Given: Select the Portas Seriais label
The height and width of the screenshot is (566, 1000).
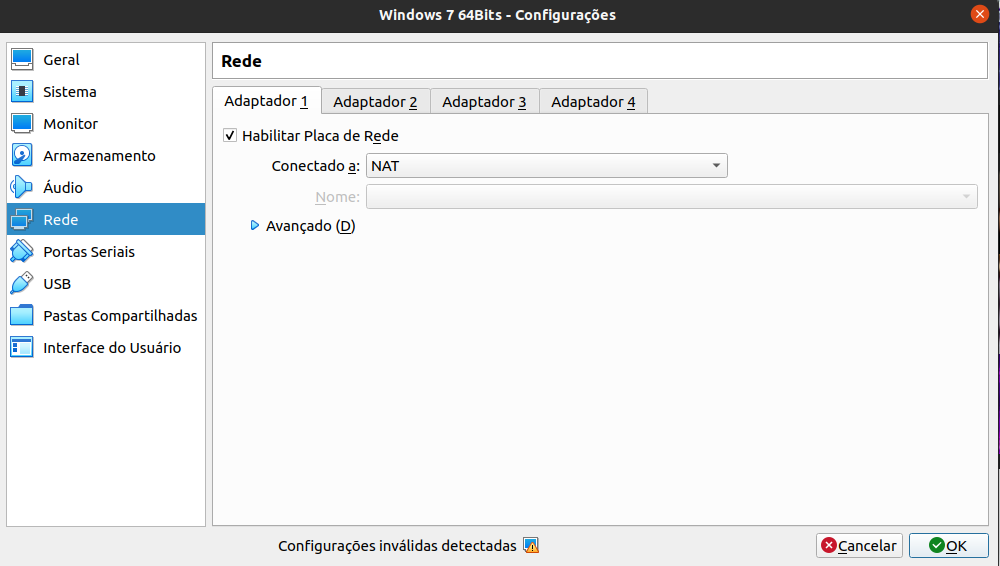Looking at the screenshot, I should tap(89, 251).
